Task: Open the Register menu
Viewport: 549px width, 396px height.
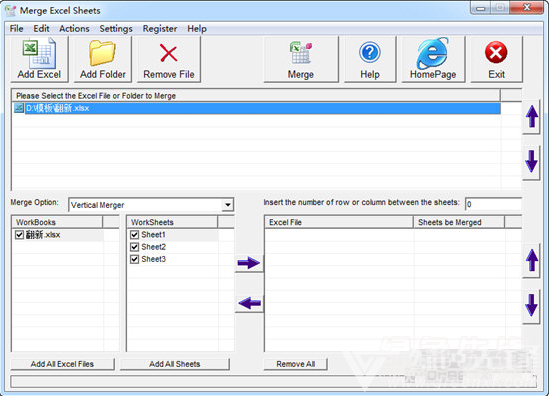Action: pos(160,29)
